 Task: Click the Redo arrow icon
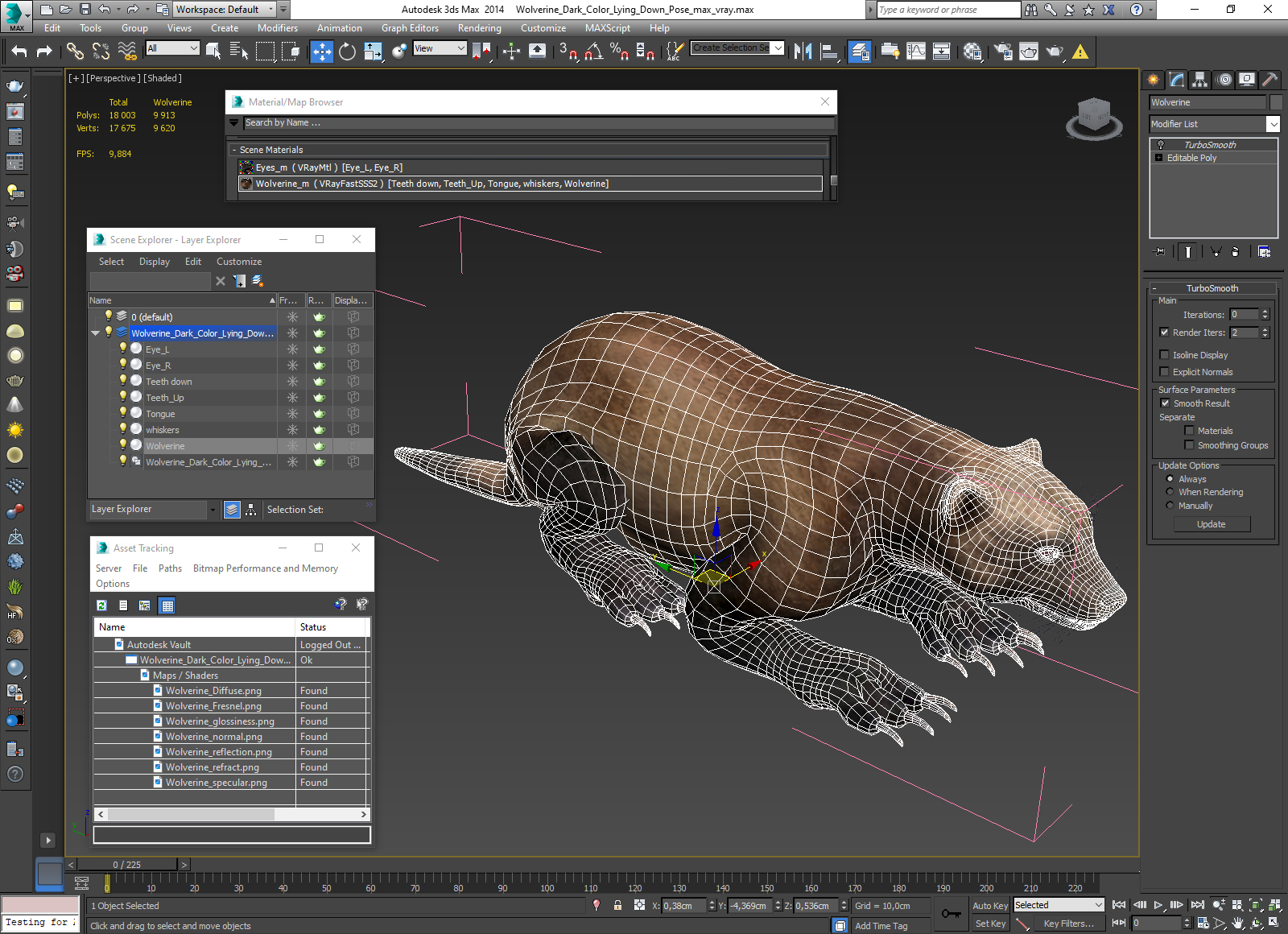[44, 52]
